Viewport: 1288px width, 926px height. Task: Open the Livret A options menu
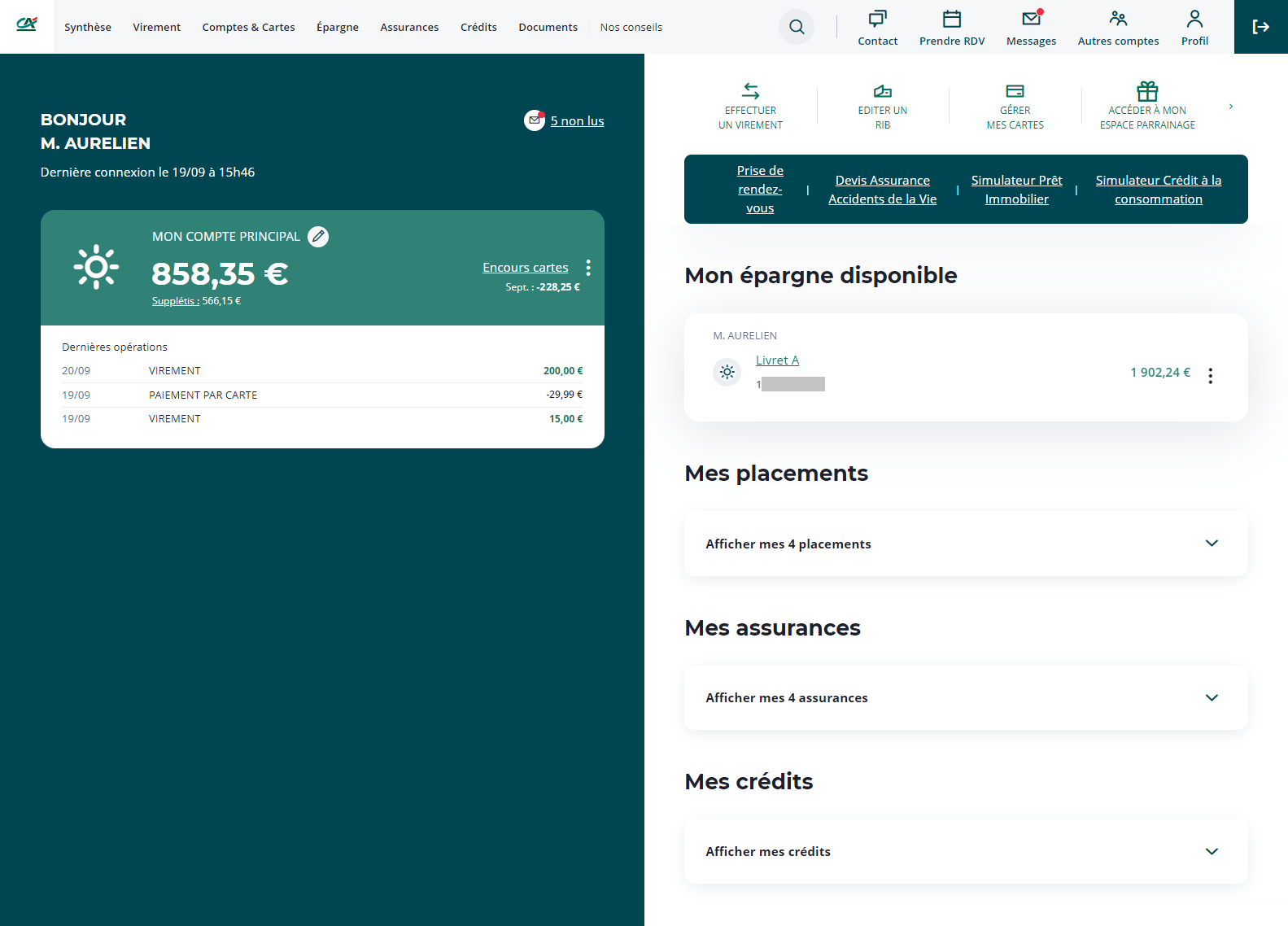coord(1210,375)
